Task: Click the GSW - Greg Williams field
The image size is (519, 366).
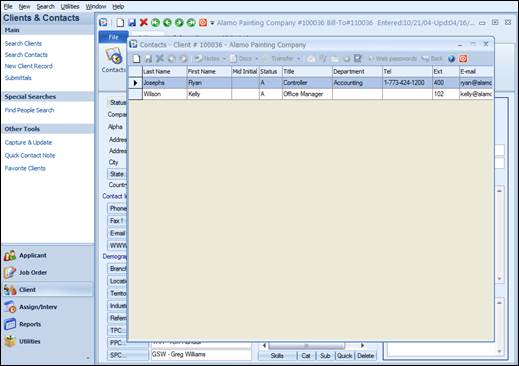Action: 201,355
